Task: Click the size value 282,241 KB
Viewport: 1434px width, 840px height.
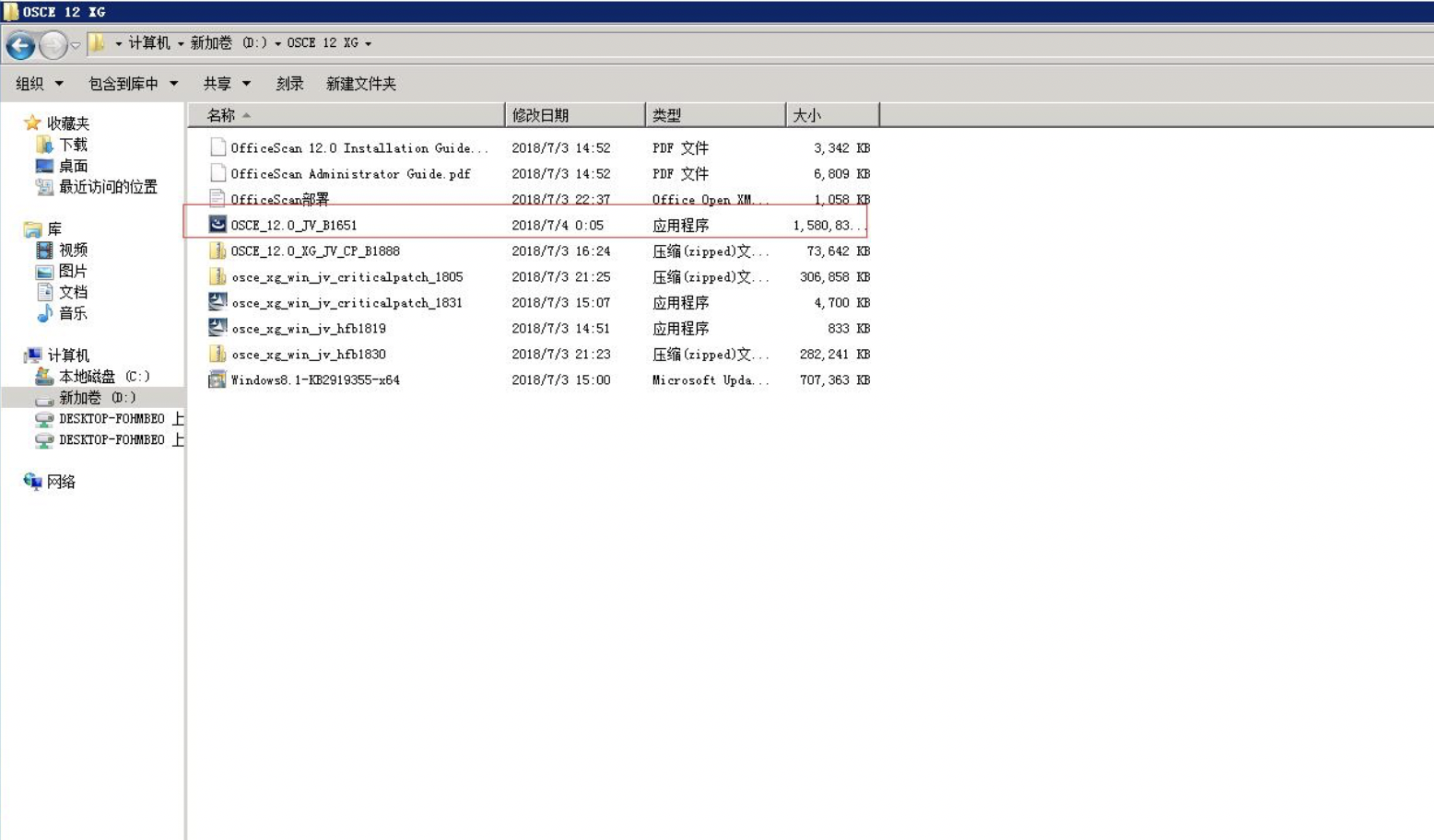Action: (x=835, y=354)
